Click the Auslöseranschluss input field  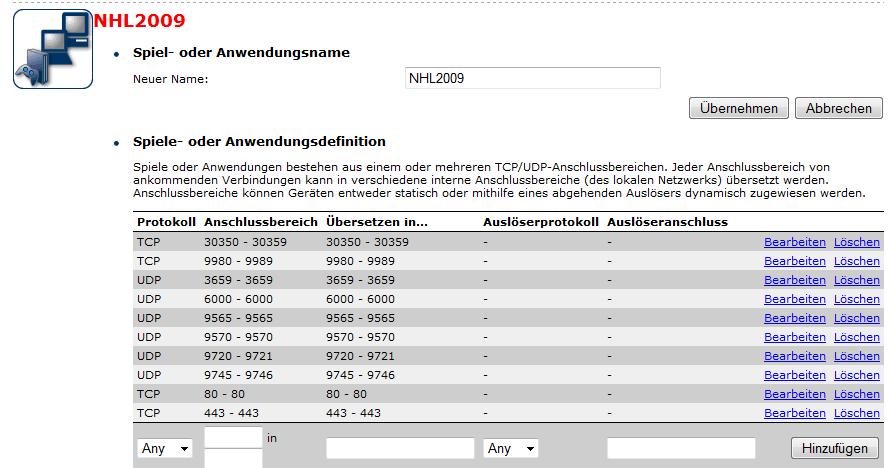681,449
